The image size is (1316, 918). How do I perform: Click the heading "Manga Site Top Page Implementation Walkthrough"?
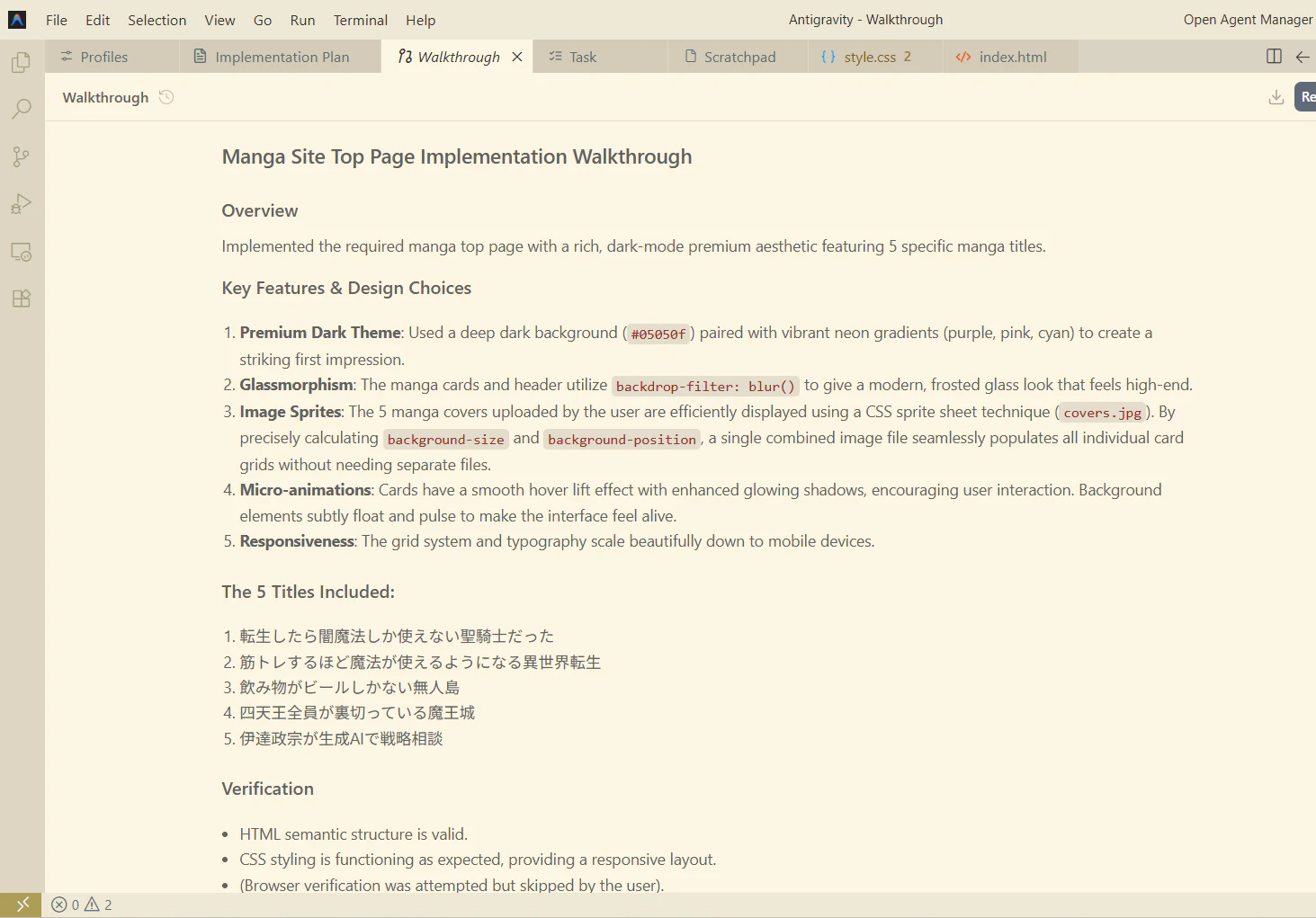pos(457,156)
